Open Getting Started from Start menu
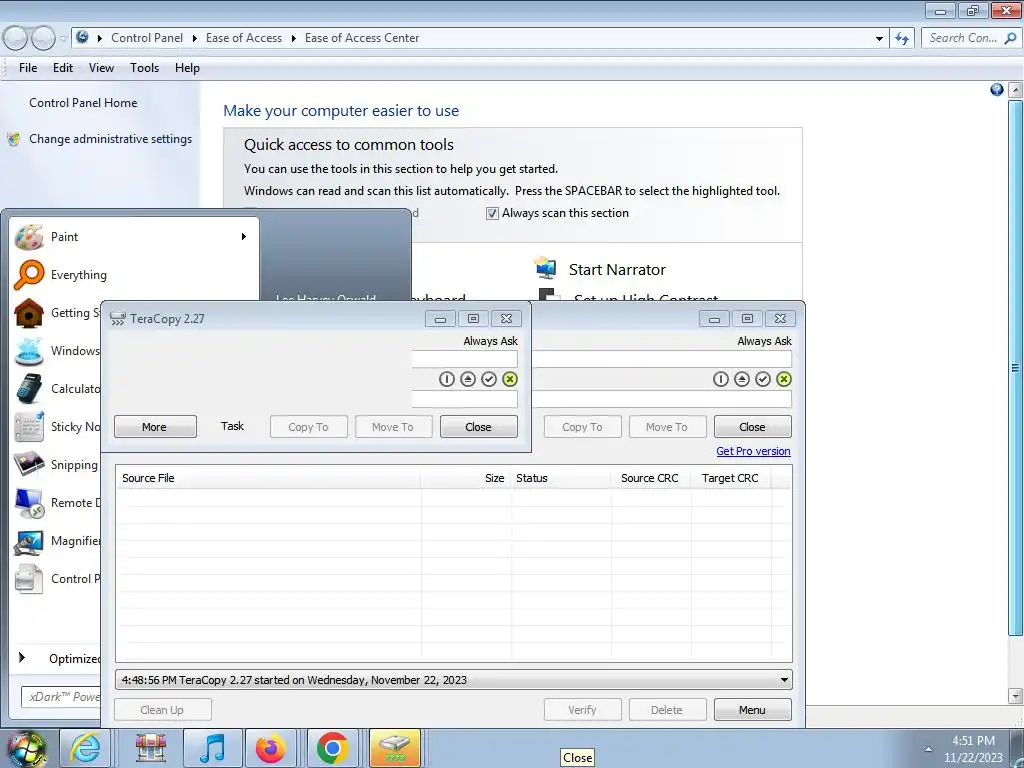Screen dimensions: 1024x768 point(57,313)
